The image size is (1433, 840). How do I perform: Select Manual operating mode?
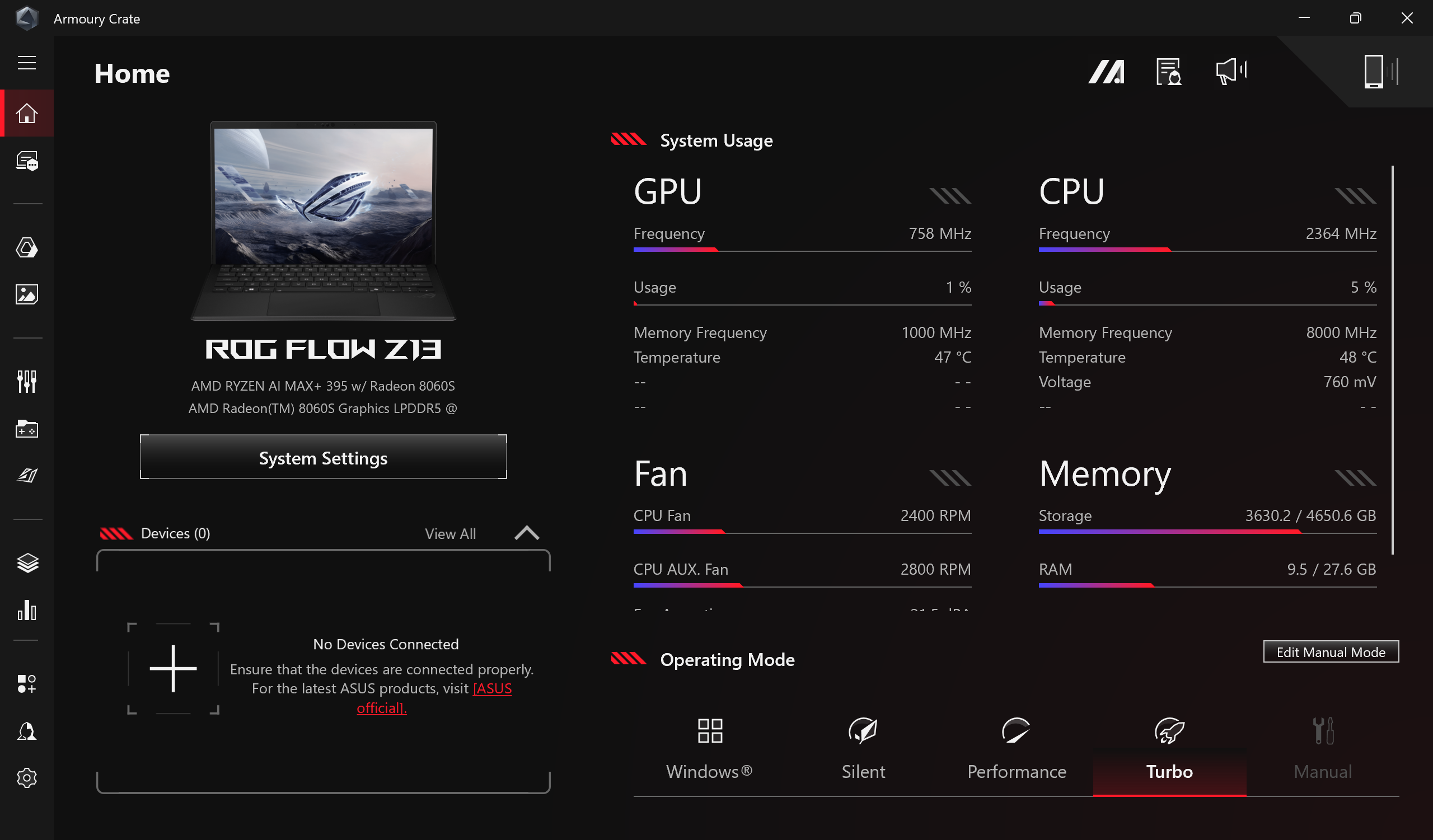1323,748
